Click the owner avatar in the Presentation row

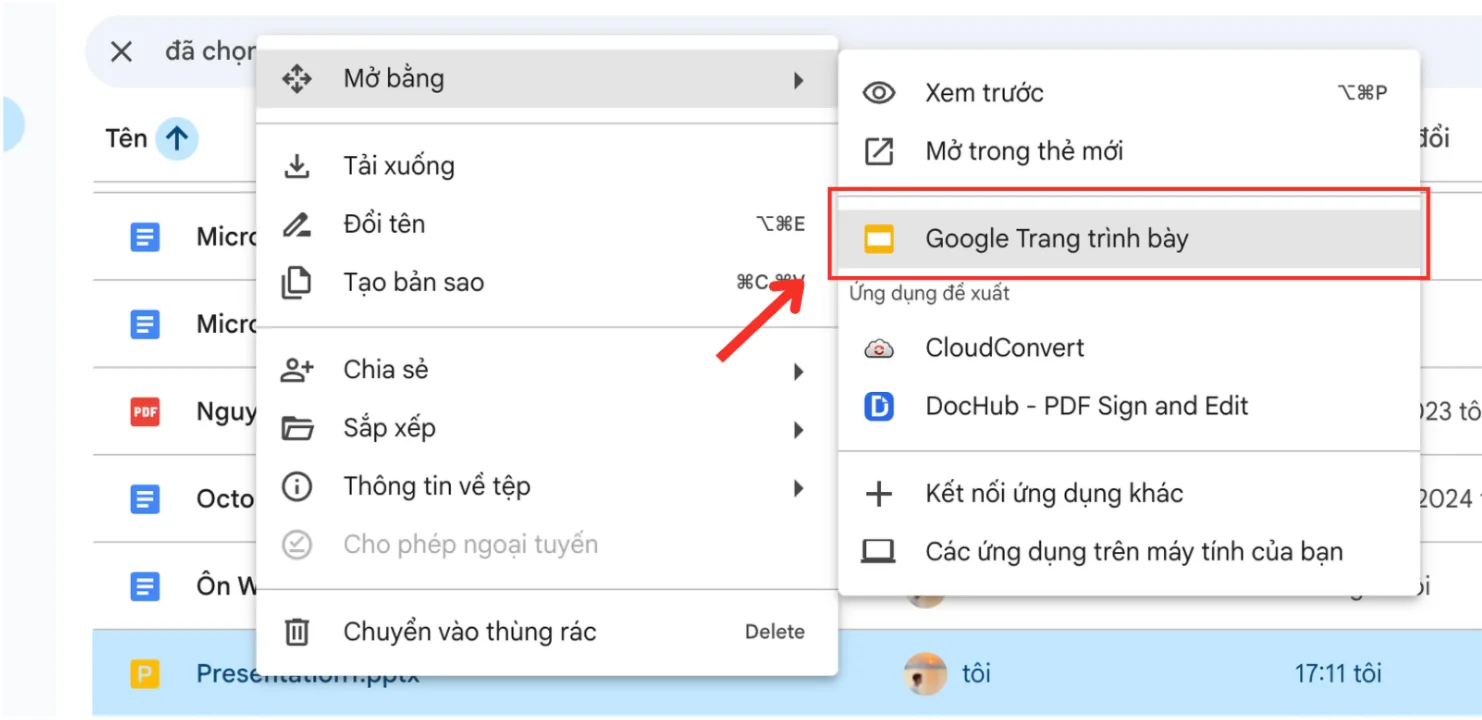click(925, 674)
